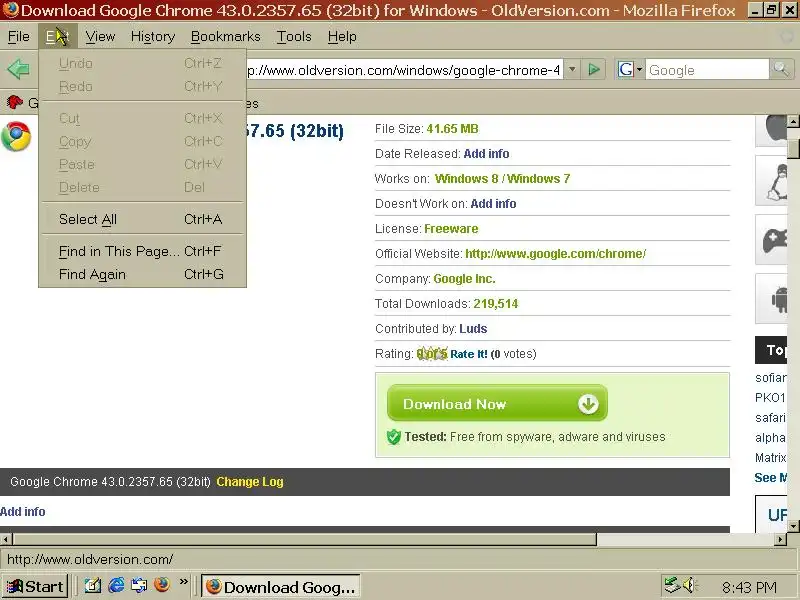The image size is (800, 600).
Task: Click the search magnifier icon
Action: click(781, 69)
